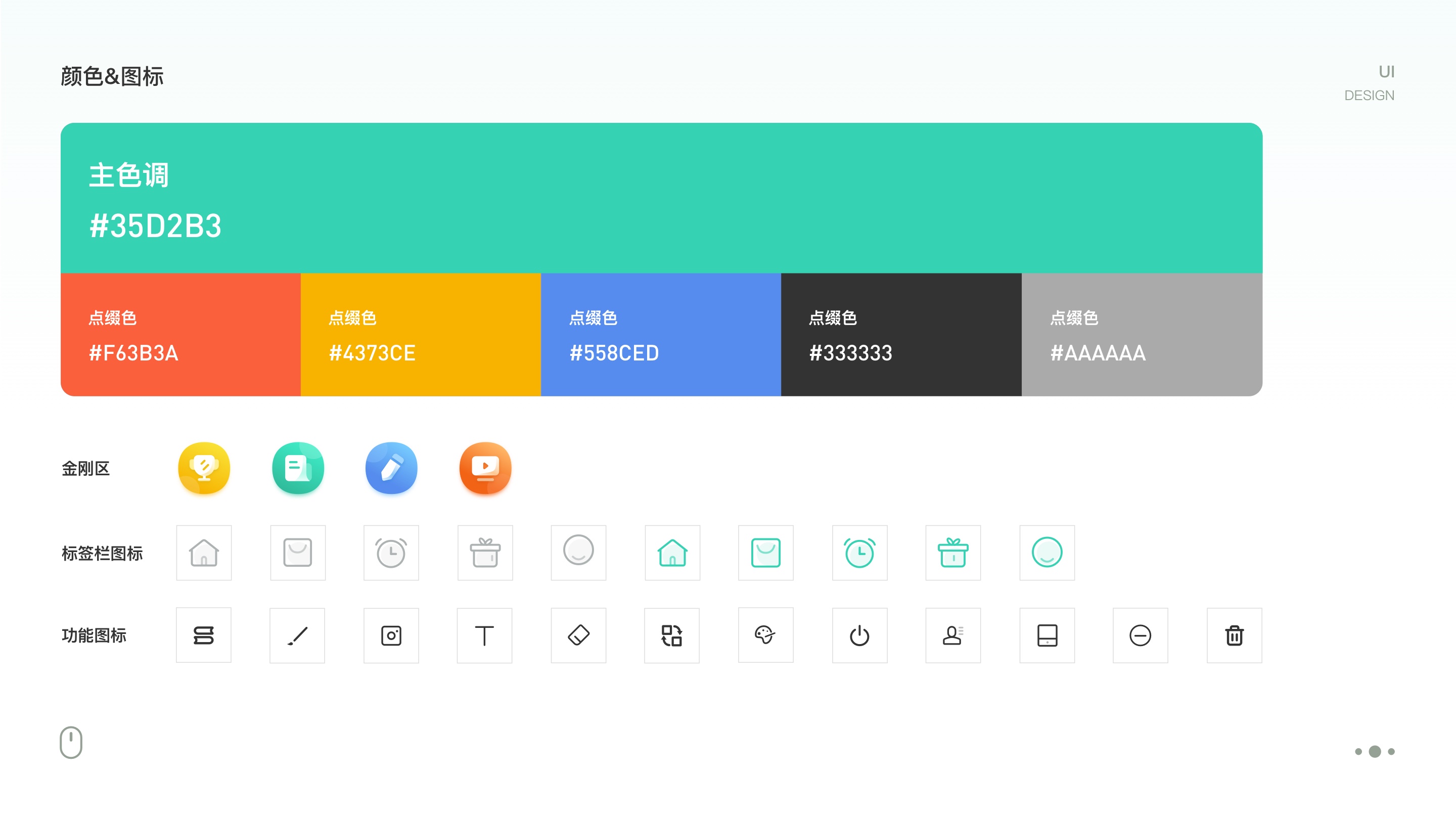Click the green smiley face icon

point(1047,552)
